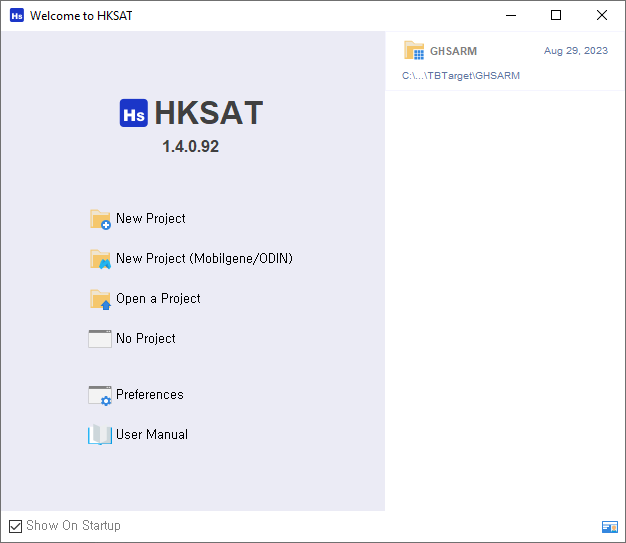Choose the New Project label
The image size is (626, 543).
(151, 219)
